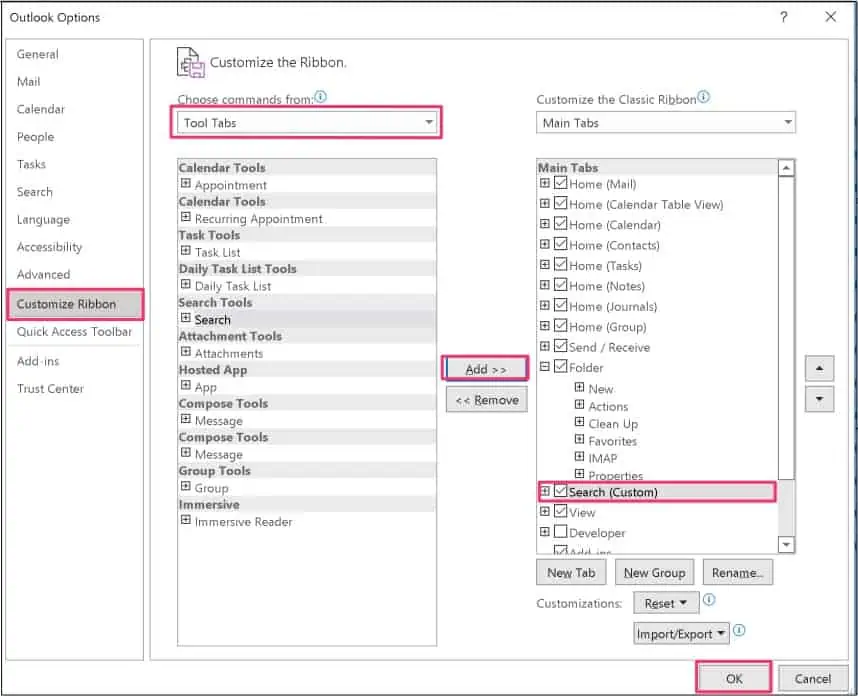Image resolution: width=858 pixels, height=696 pixels.
Task: Uncheck Home (Calendar Table View) checkbox
Action: coord(560,203)
